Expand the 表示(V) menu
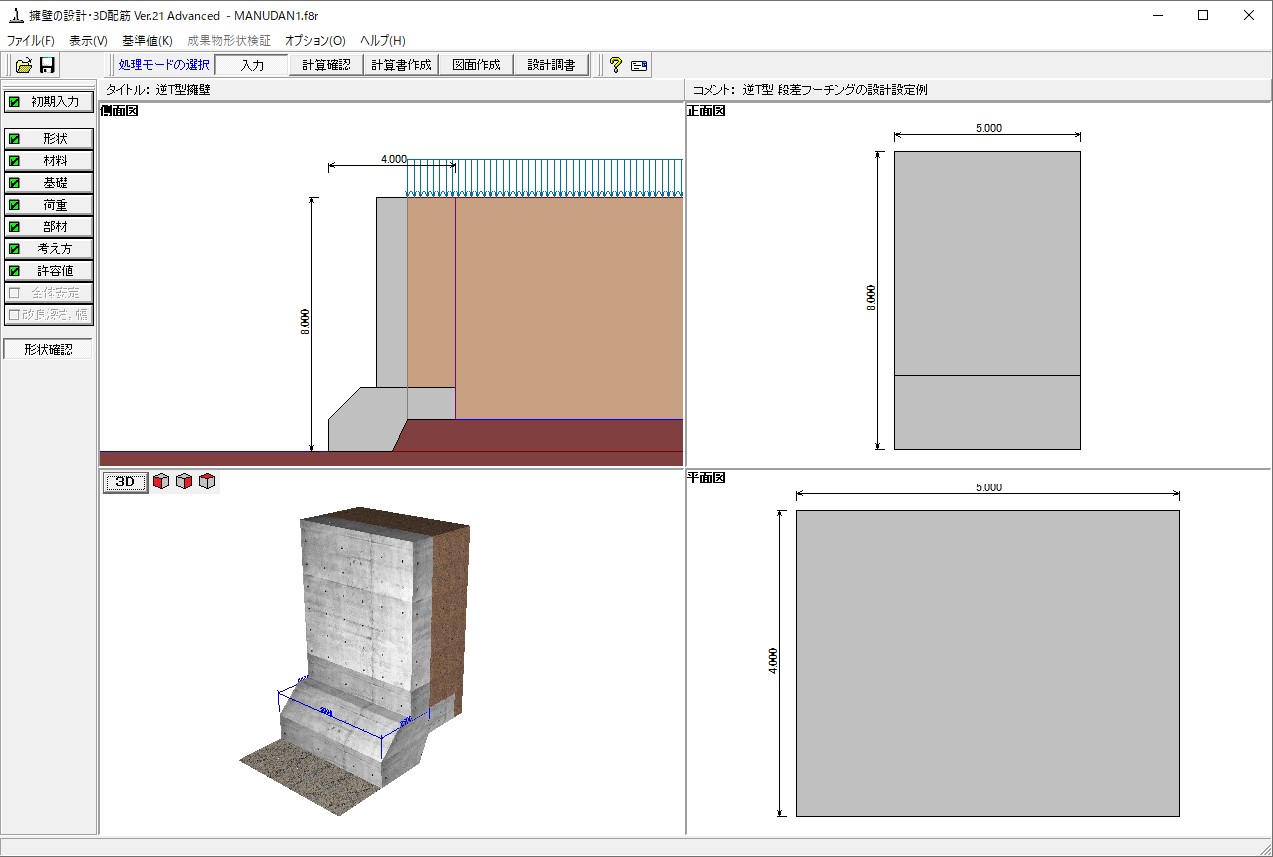The width and height of the screenshot is (1273, 857). tap(88, 41)
